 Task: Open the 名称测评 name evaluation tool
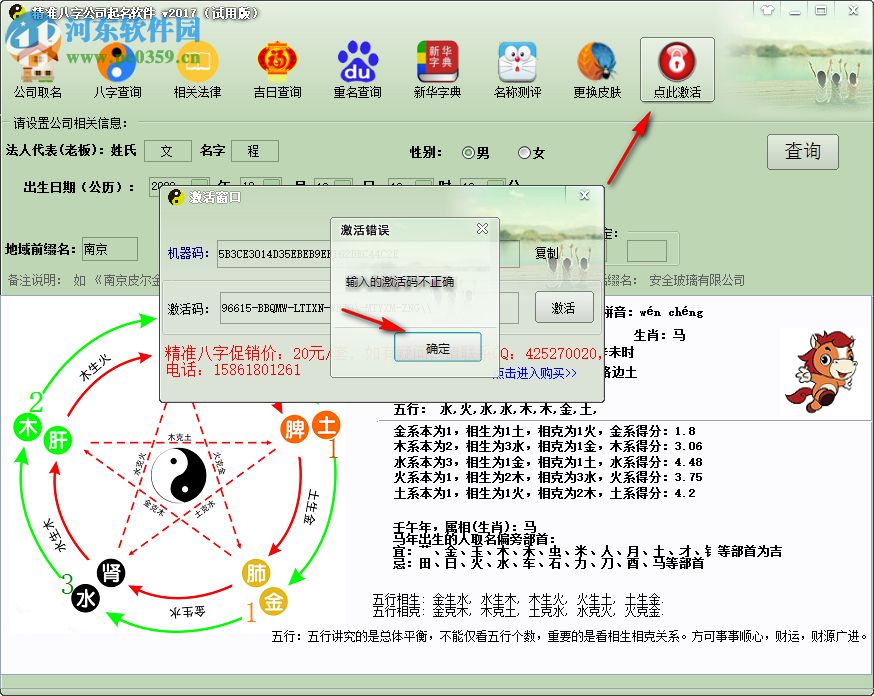click(516, 65)
